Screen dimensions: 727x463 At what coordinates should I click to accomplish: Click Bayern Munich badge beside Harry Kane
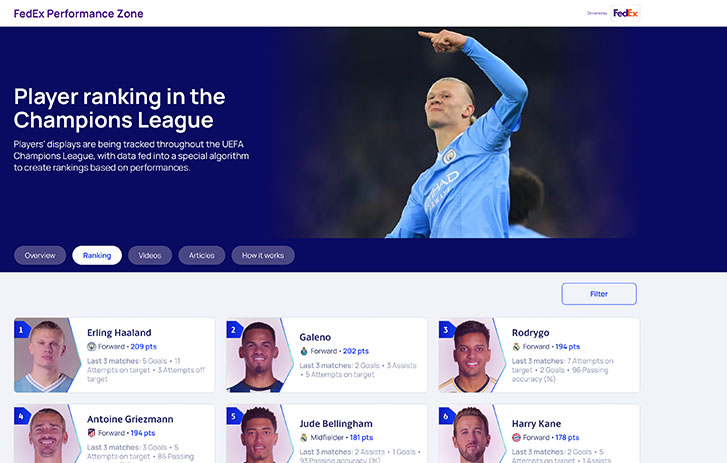tap(516, 438)
